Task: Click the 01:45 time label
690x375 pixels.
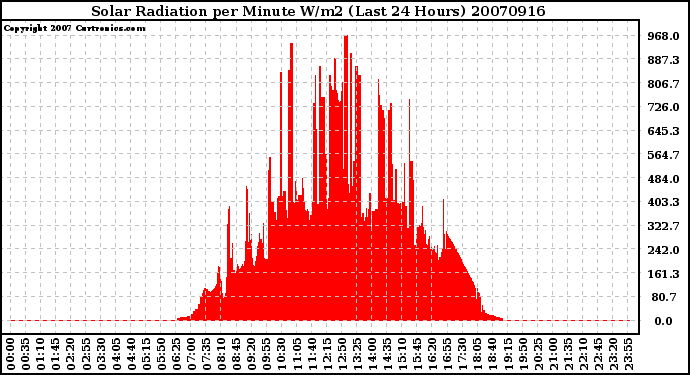Action: click(x=55, y=355)
